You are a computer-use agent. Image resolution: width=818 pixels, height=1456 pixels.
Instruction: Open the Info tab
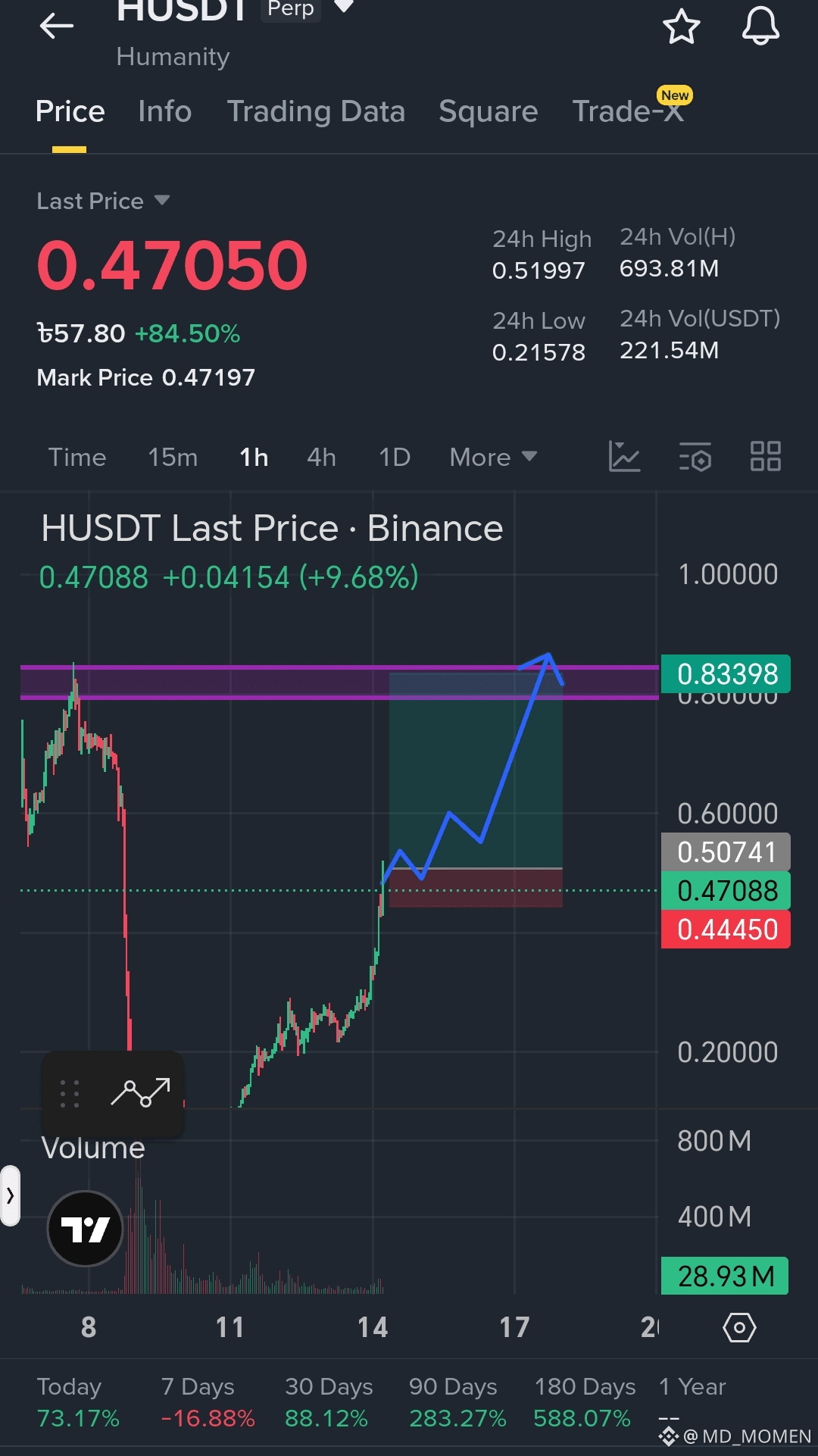(165, 111)
